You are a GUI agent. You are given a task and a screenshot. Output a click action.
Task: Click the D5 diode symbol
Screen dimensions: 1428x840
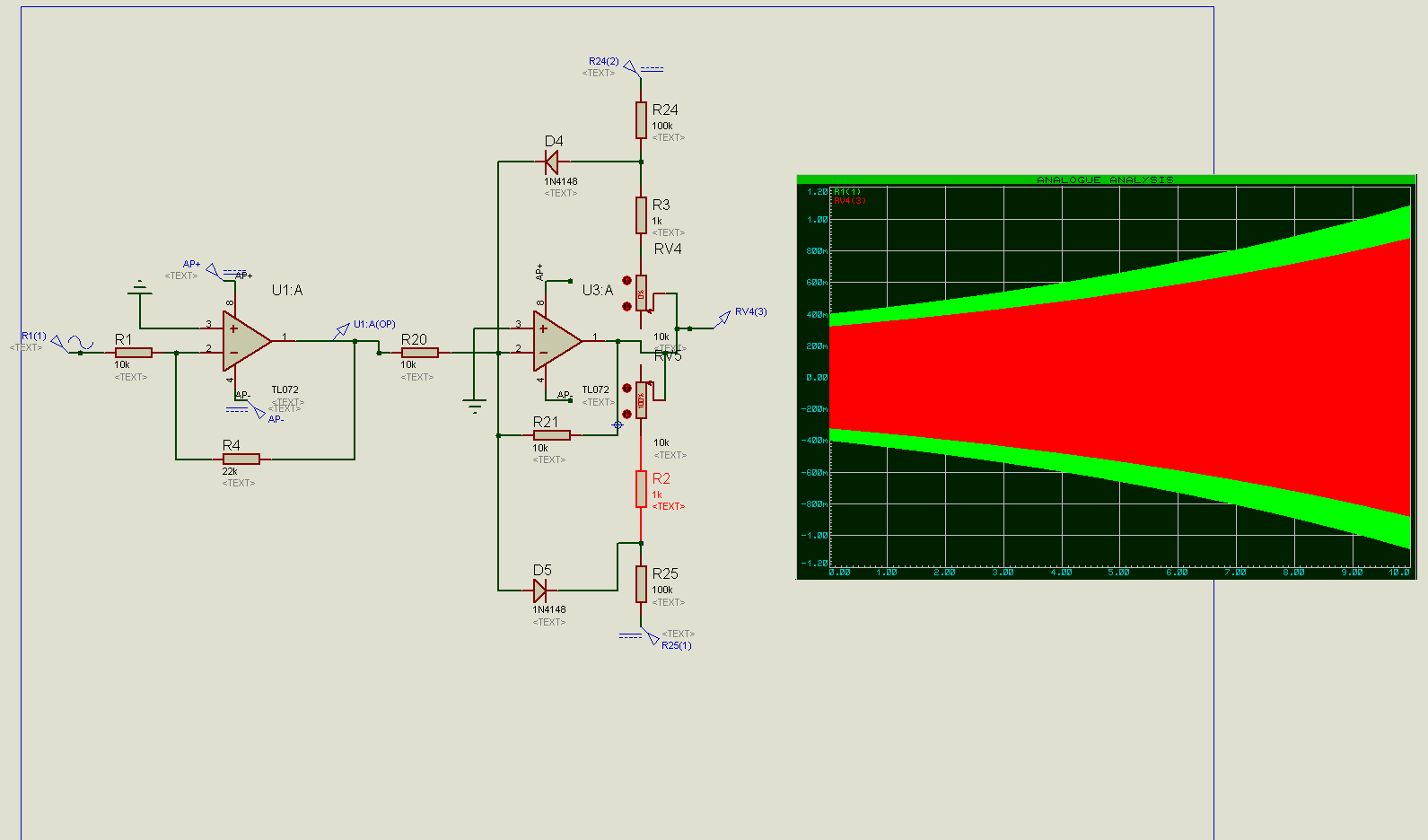point(539,591)
